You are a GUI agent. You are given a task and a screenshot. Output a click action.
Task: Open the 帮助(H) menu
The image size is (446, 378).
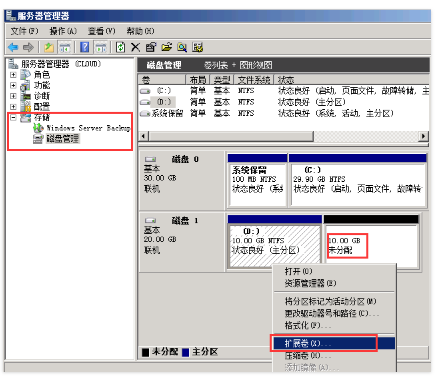tap(140, 31)
